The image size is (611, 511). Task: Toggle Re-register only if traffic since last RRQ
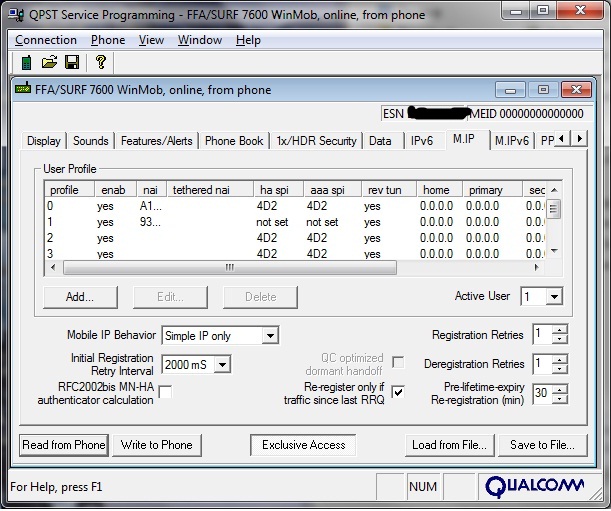coord(398,392)
